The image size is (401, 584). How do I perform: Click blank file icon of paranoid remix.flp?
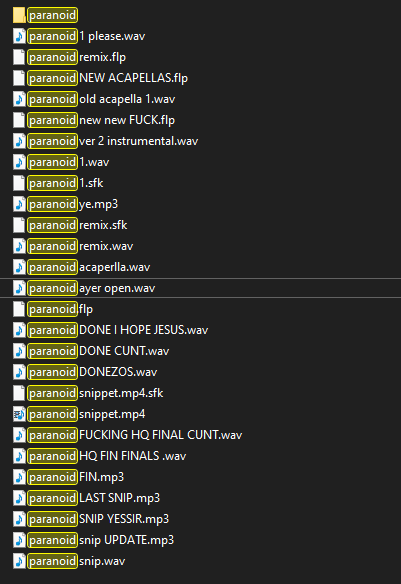coord(19,57)
